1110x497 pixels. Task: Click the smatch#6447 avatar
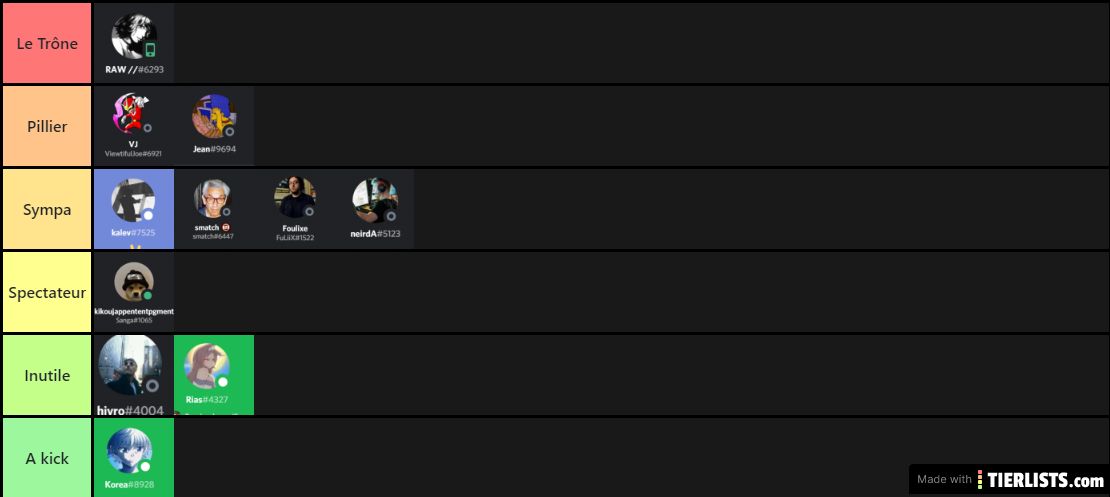click(213, 198)
